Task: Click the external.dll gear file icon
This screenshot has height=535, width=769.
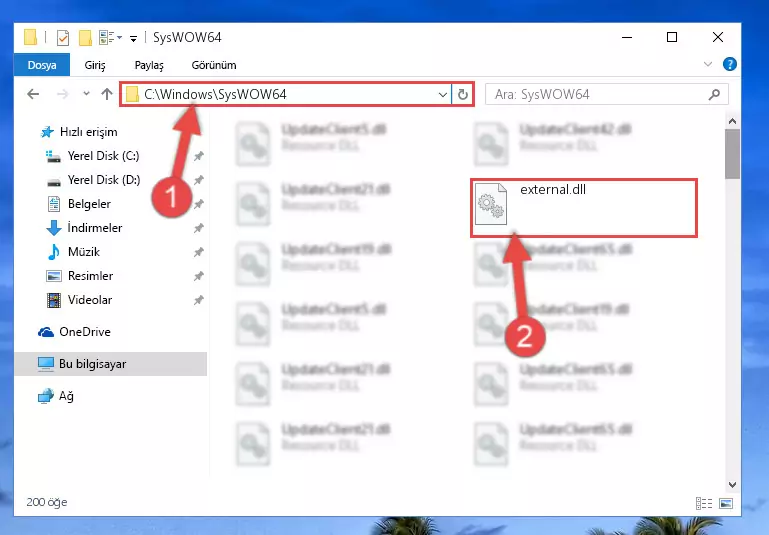Action: click(x=490, y=204)
